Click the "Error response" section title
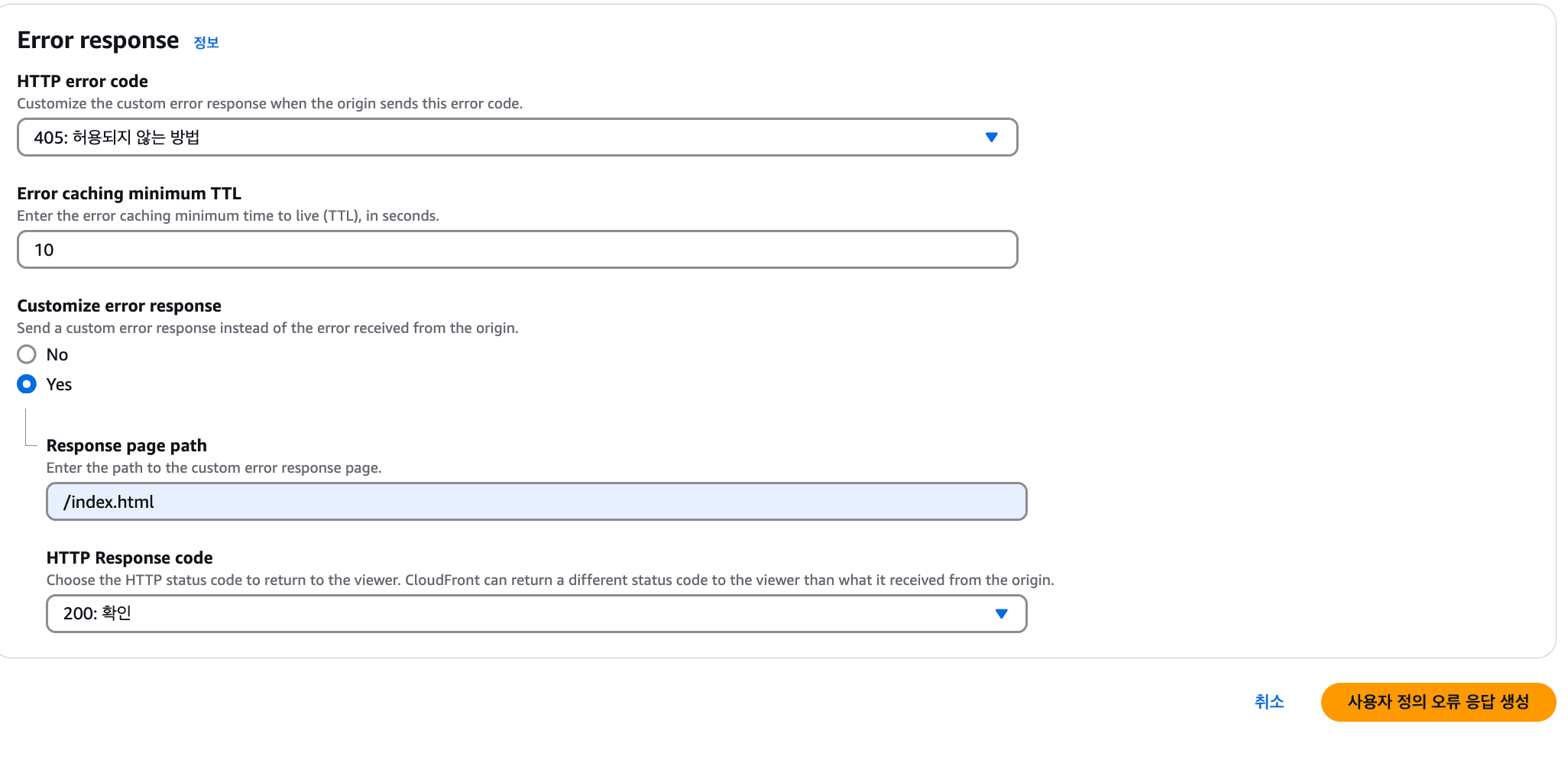 pos(98,40)
